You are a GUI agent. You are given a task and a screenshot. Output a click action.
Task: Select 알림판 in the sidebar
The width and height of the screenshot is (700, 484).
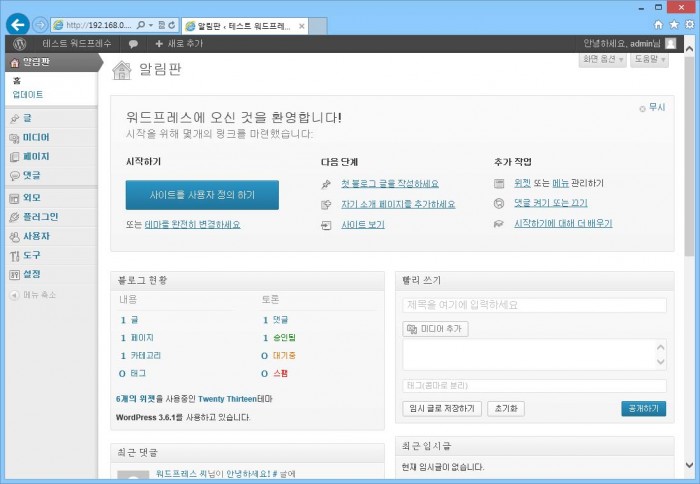coord(51,63)
